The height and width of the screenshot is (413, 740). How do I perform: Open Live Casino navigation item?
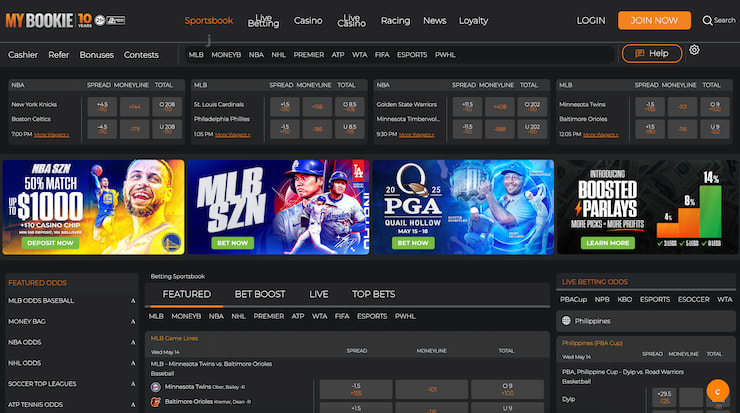click(352, 21)
